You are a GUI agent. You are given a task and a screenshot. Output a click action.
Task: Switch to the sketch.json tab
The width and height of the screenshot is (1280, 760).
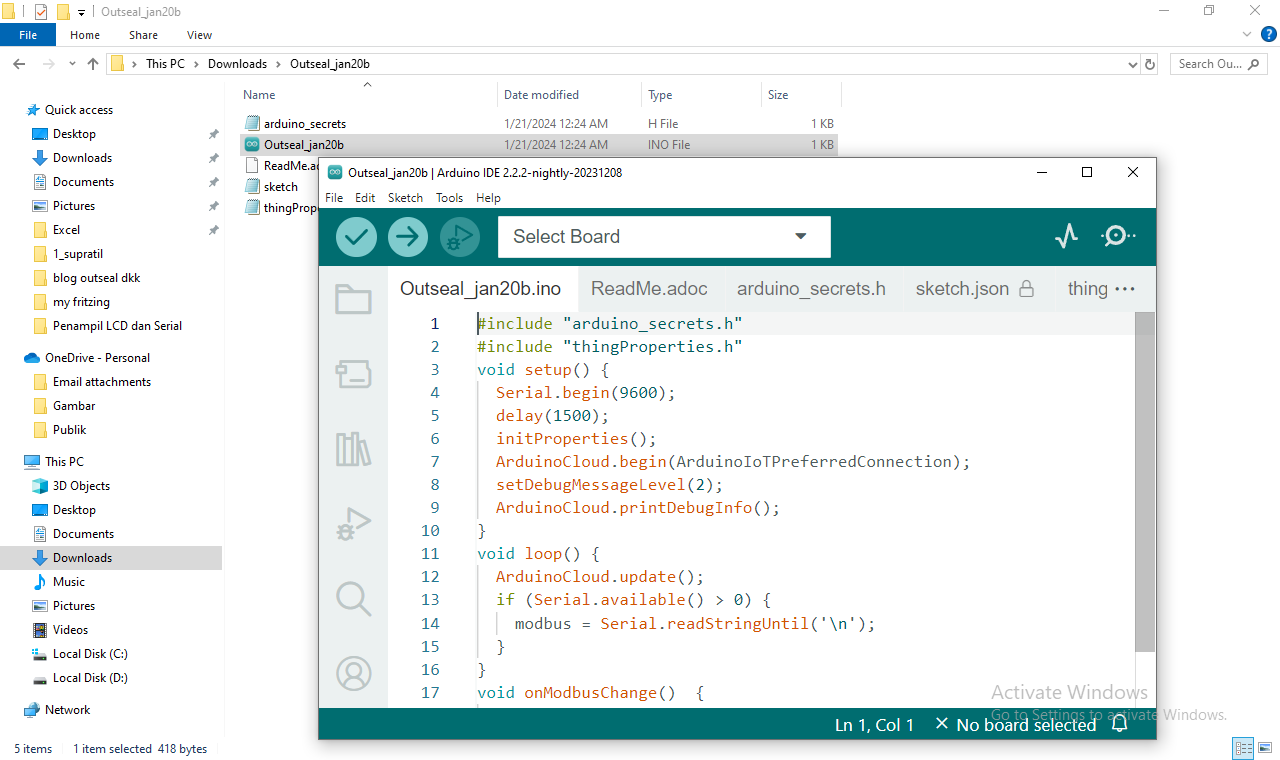coord(974,289)
